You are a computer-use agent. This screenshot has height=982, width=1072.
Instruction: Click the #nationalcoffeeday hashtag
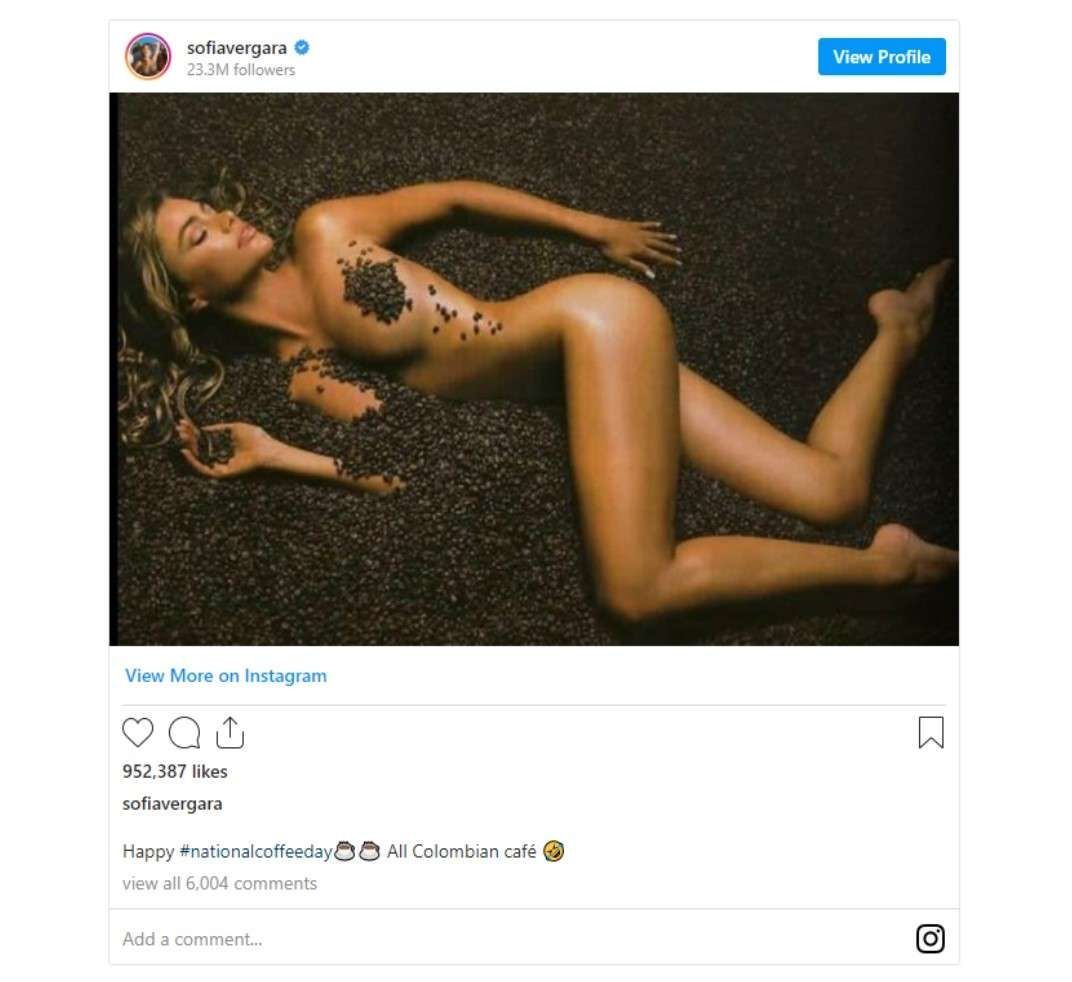click(255, 852)
